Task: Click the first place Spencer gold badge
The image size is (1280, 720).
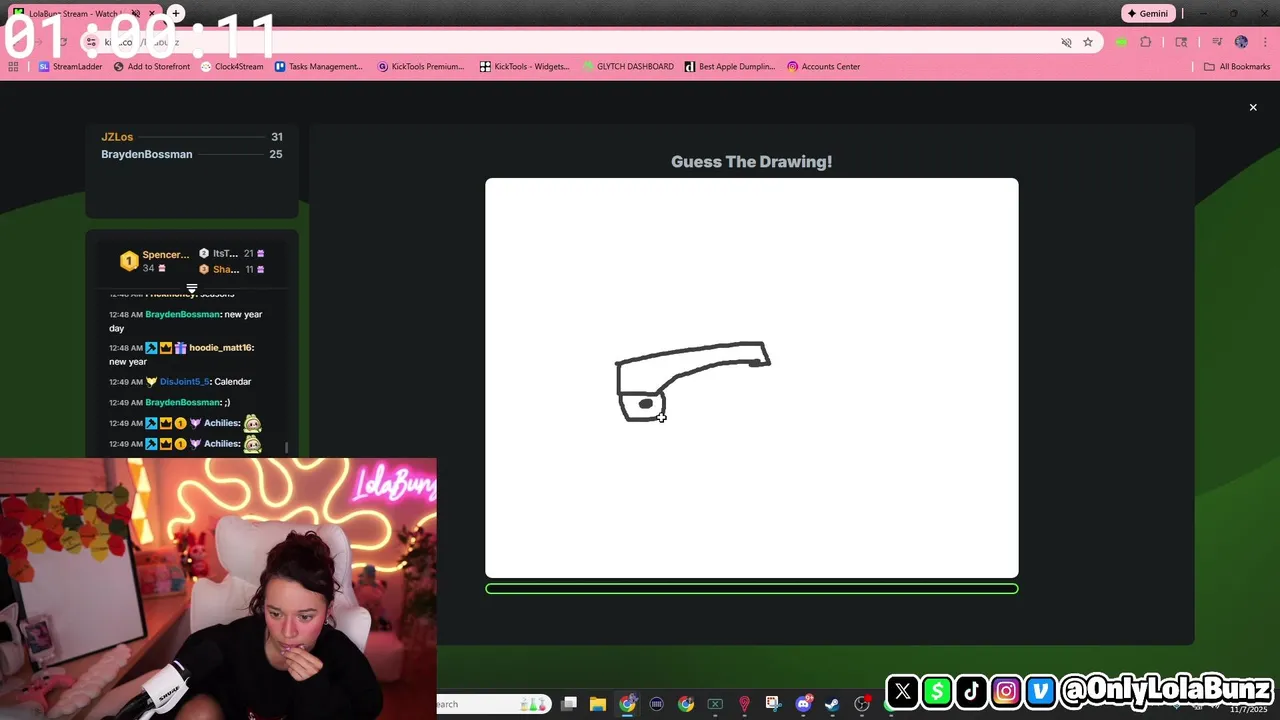Action: tap(128, 261)
